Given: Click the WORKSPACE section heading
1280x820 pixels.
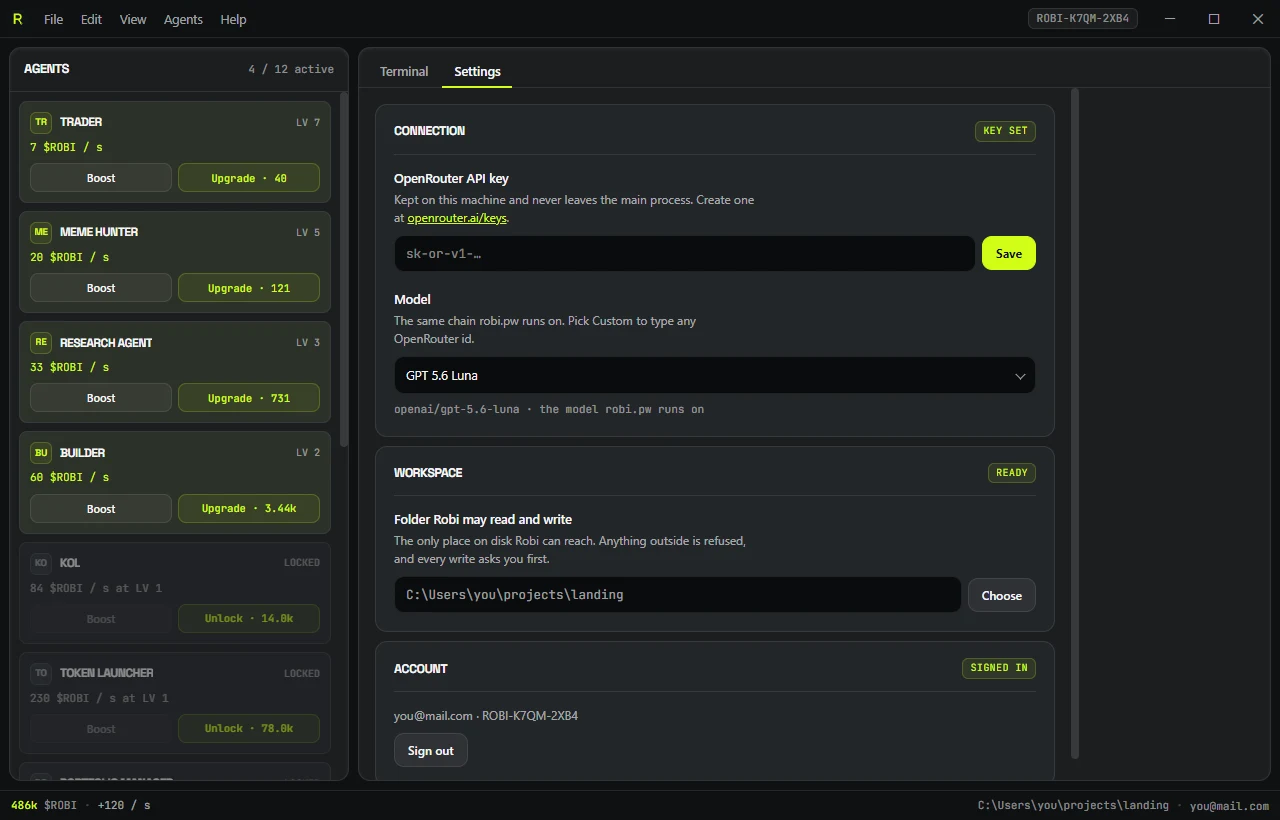Looking at the screenshot, I should pyautogui.click(x=428, y=473).
